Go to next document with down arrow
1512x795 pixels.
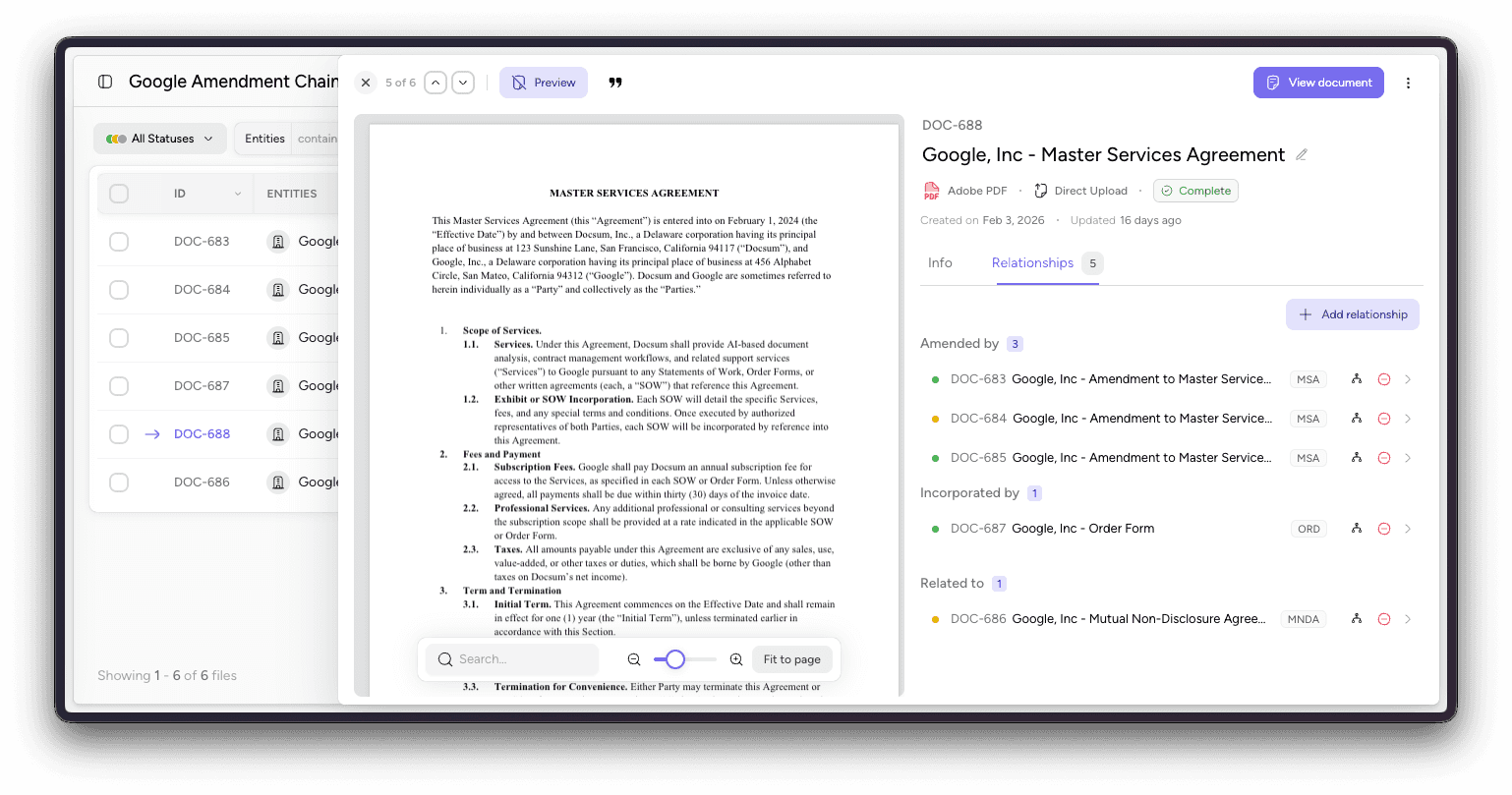pos(463,83)
